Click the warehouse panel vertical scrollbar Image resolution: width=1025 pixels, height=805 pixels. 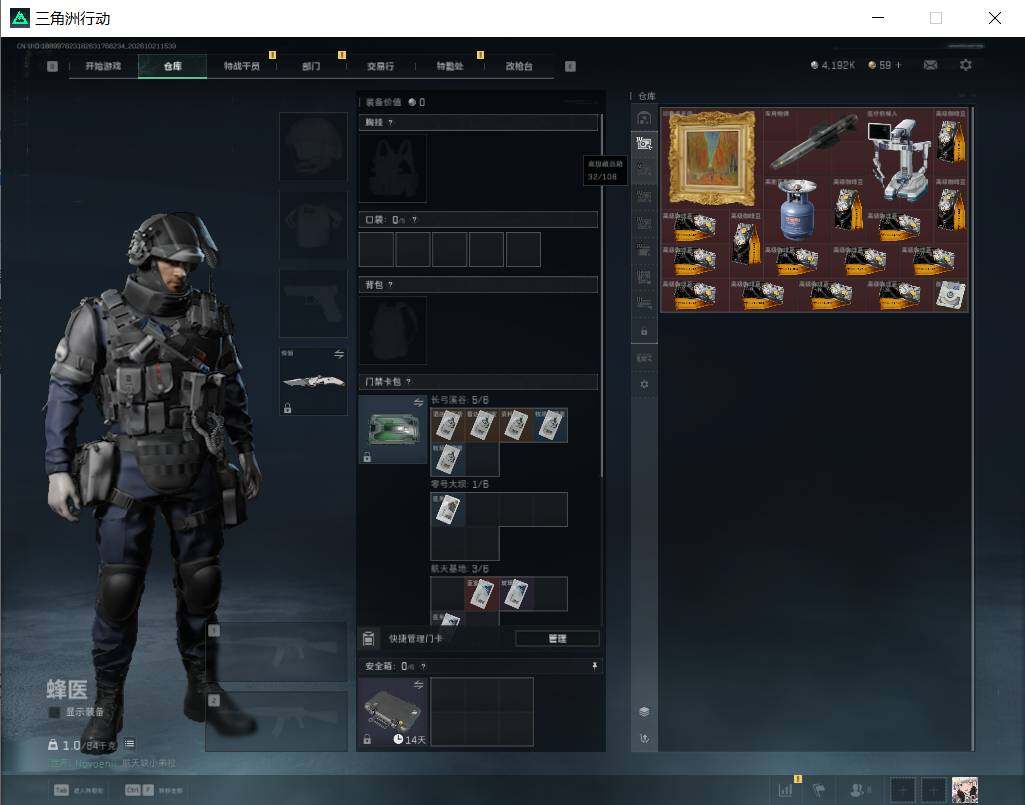click(973, 428)
